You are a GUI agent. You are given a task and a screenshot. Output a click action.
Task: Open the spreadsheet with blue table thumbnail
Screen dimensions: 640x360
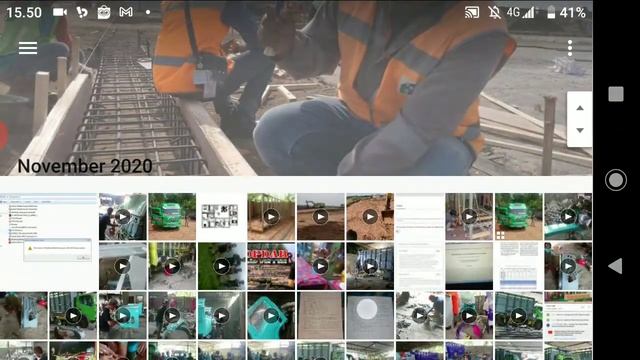tap(518, 266)
